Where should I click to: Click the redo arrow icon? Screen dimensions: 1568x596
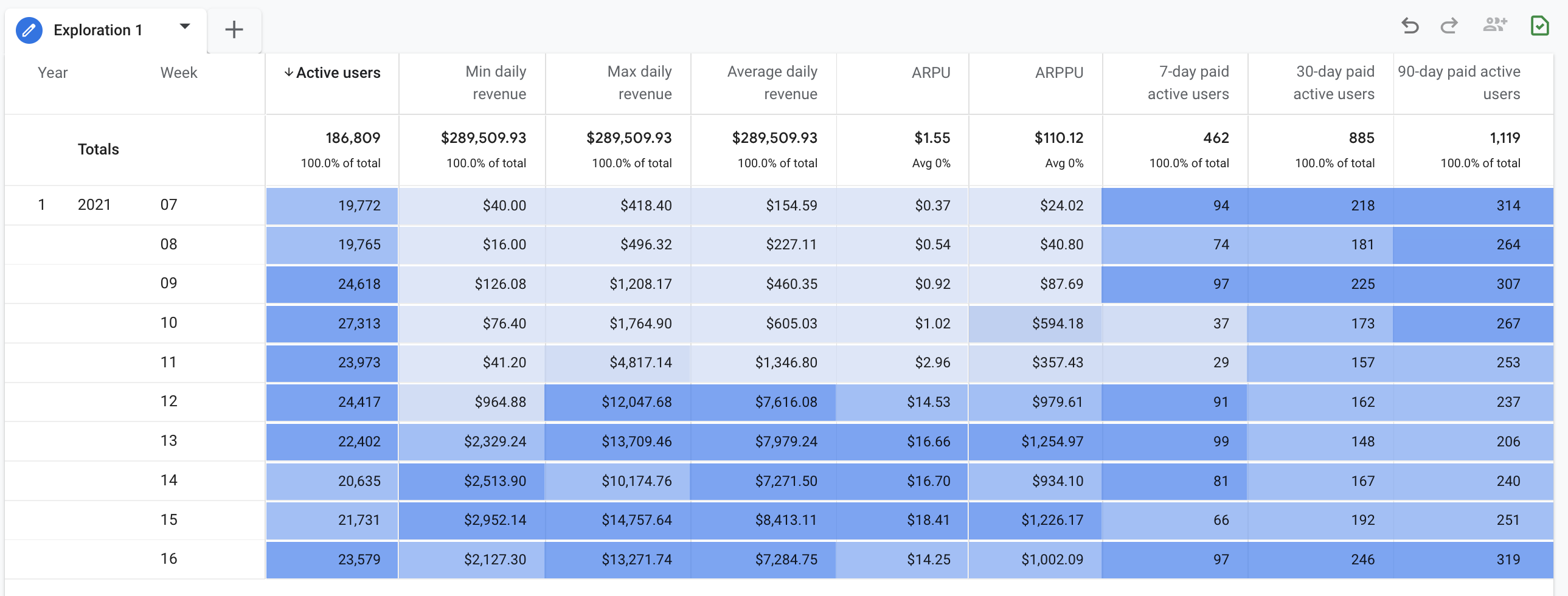click(x=1449, y=26)
